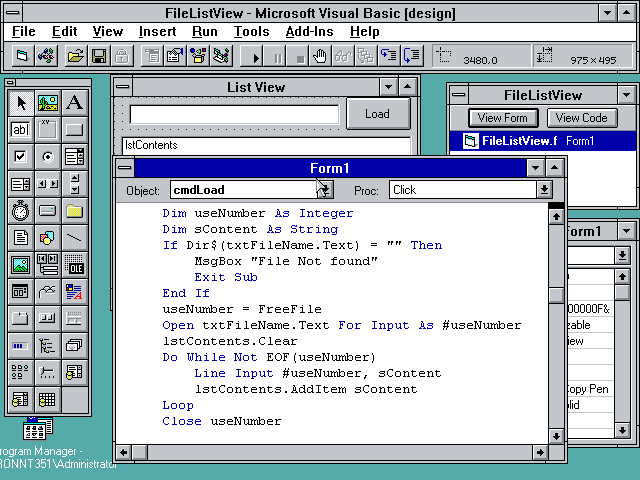The height and width of the screenshot is (480, 640).
Task: Toggle breakpoint using the hand icon
Action: [x=320, y=56]
